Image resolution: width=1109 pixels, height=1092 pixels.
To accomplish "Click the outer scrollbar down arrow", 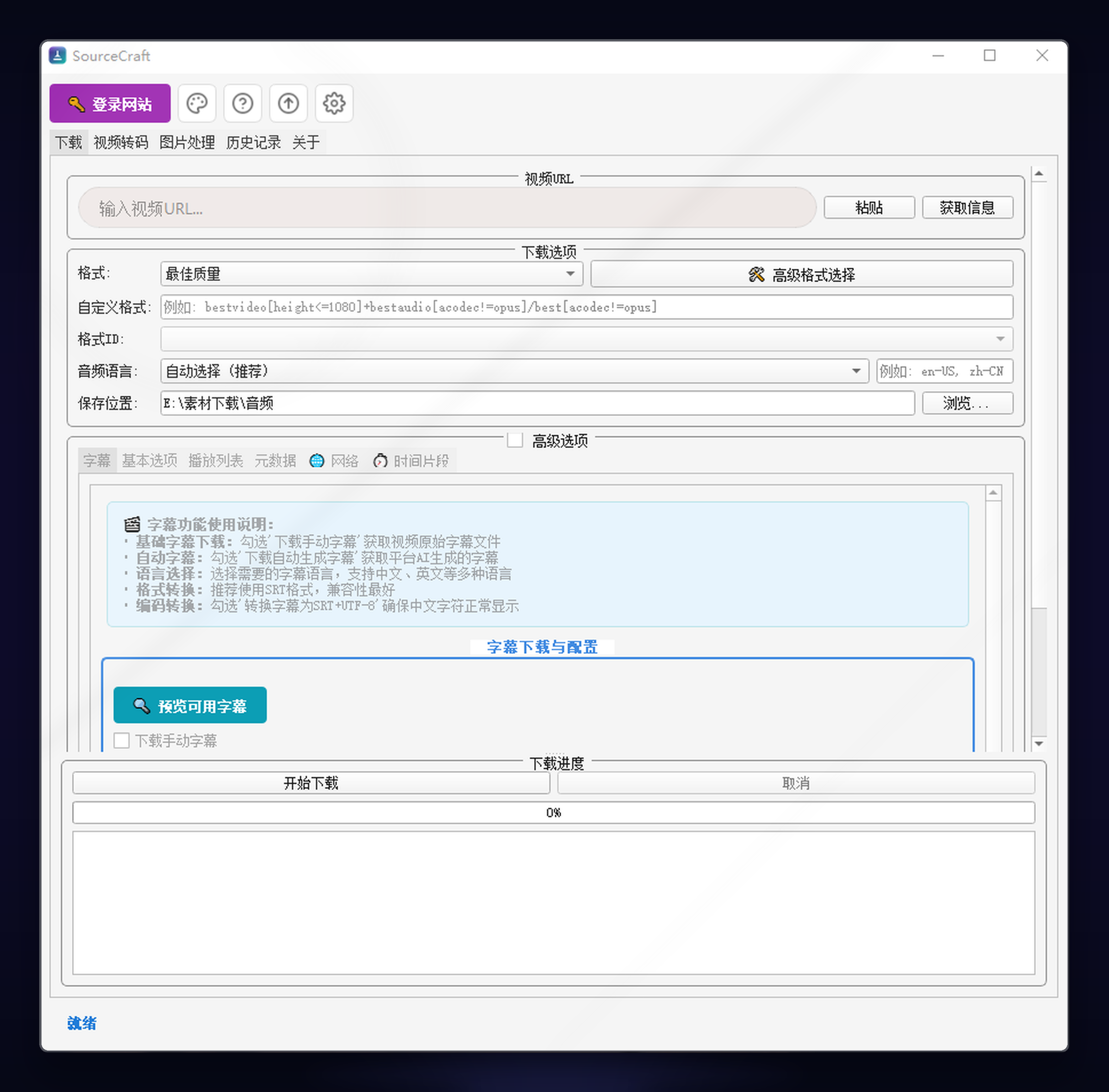I will pyautogui.click(x=1038, y=744).
